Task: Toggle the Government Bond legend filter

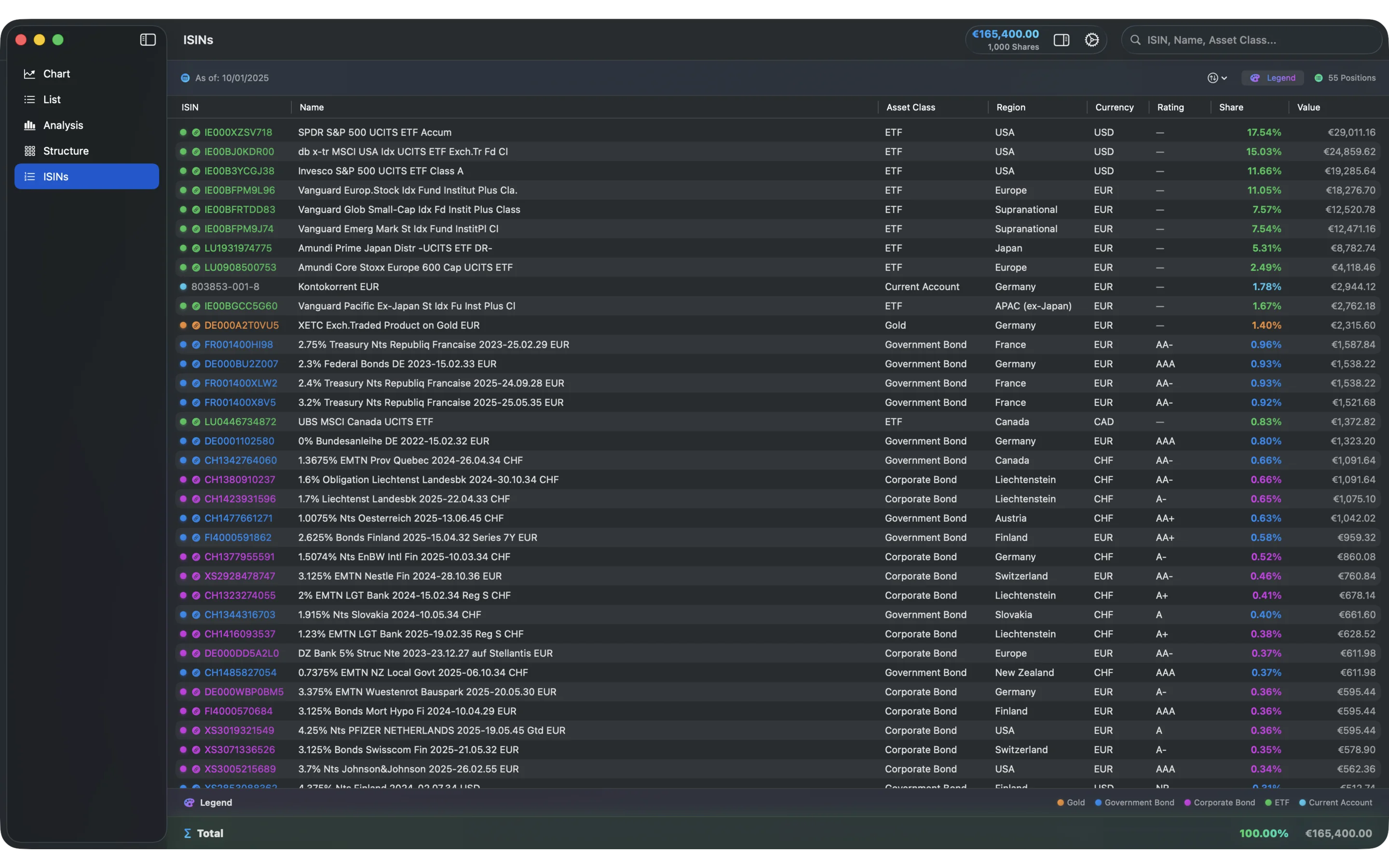Action: pos(1133,802)
